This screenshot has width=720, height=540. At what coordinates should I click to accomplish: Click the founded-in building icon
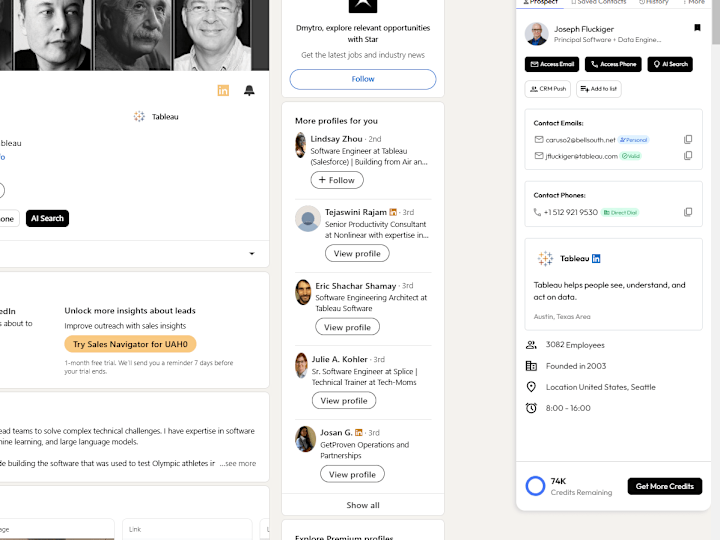(531, 366)
